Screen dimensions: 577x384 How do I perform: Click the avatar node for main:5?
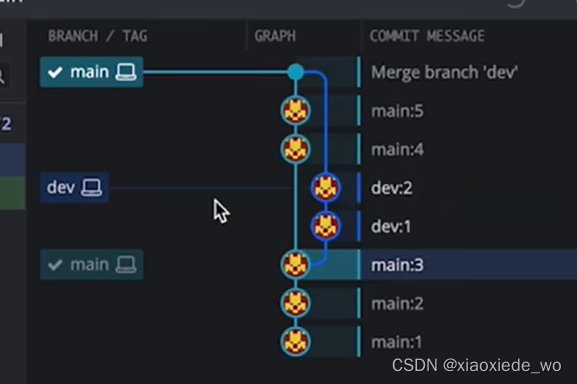click(x=295, y=110)
